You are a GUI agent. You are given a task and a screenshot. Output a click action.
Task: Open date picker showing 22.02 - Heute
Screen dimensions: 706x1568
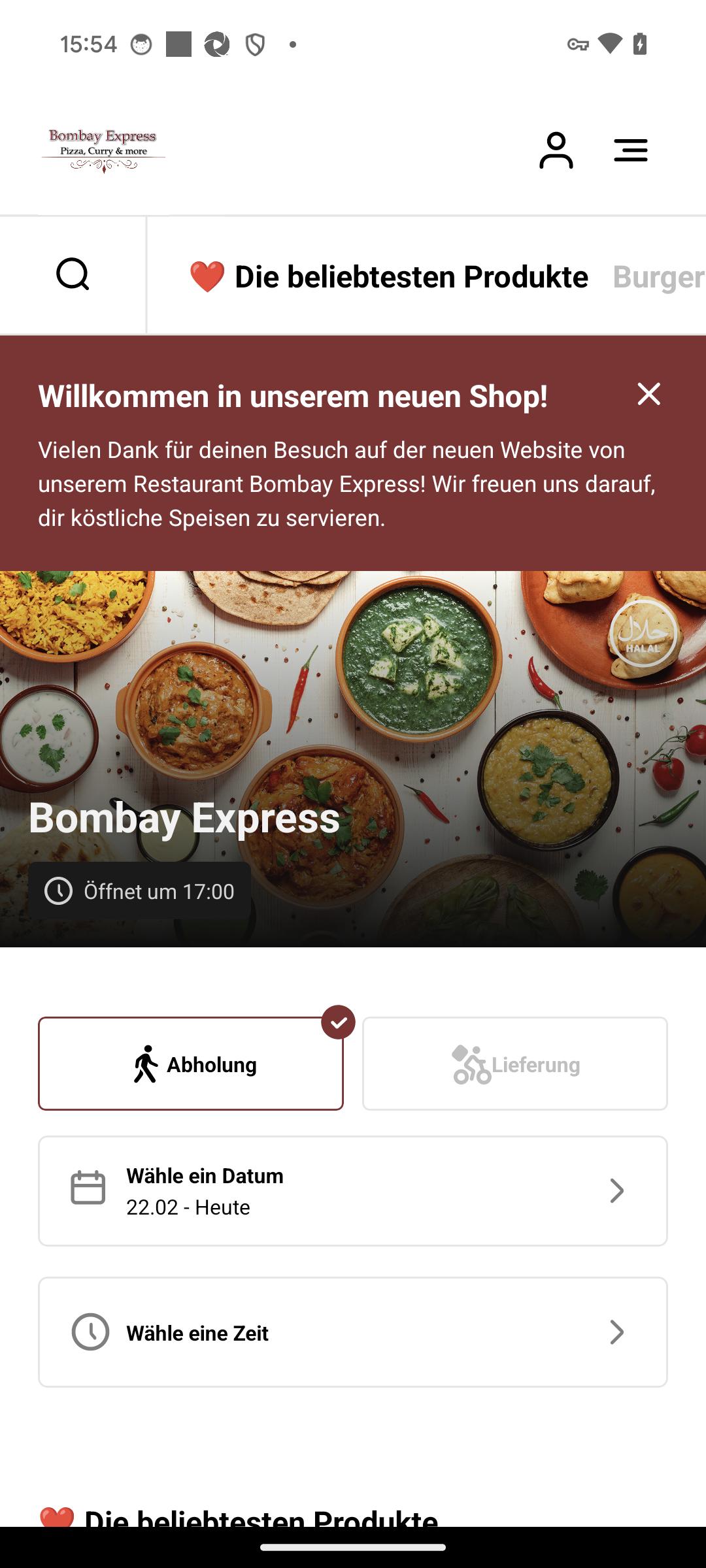point(353,1191)
